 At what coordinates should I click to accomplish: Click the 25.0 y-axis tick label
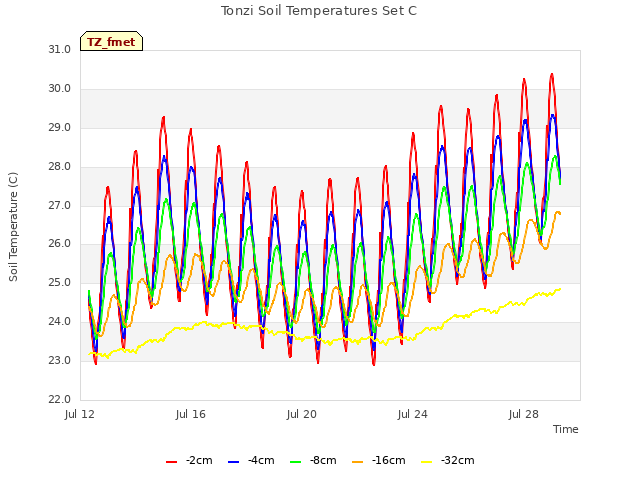pyautogui.click(x=60, y=282)
